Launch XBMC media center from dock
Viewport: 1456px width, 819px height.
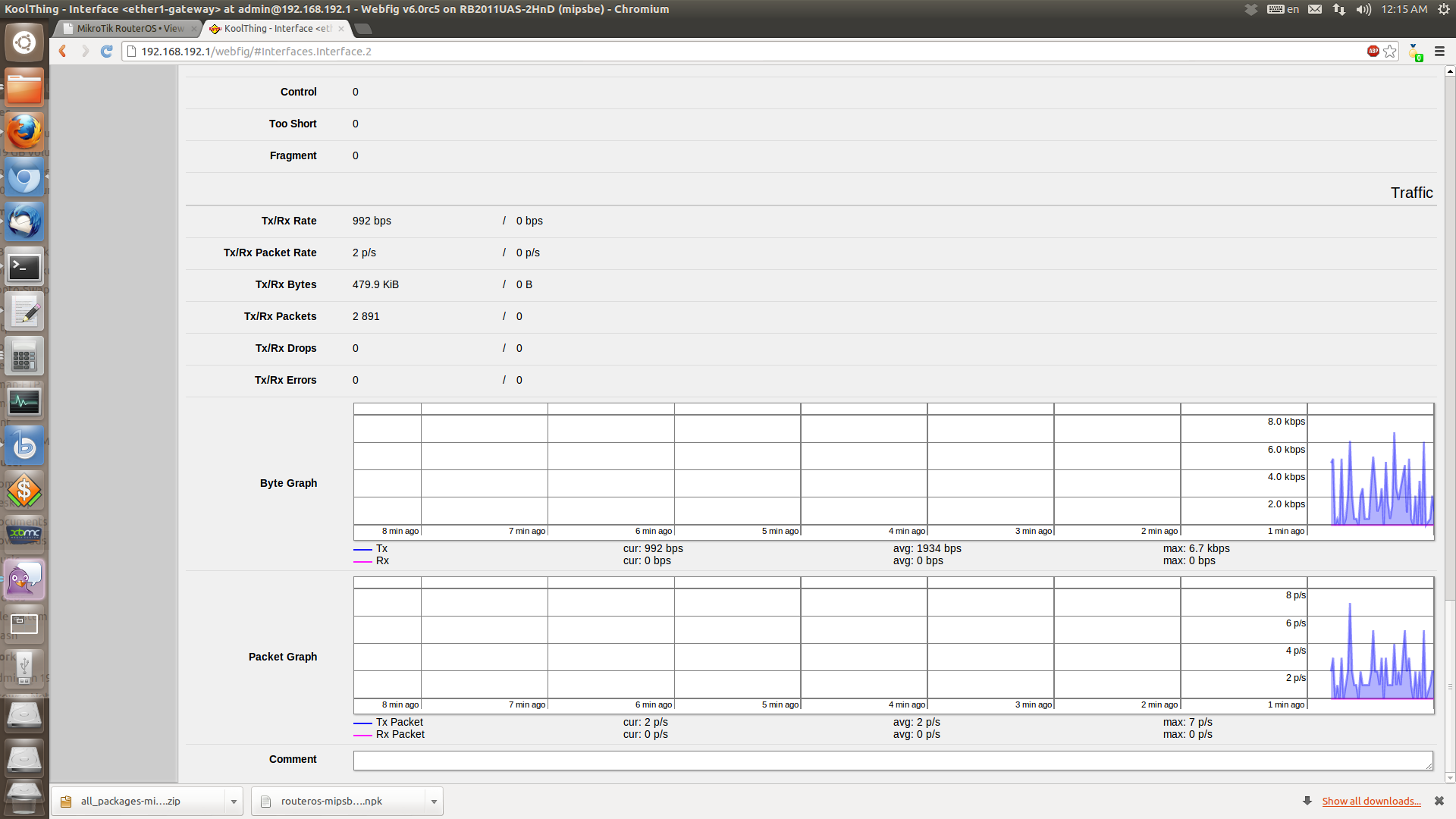coord(24,535)
